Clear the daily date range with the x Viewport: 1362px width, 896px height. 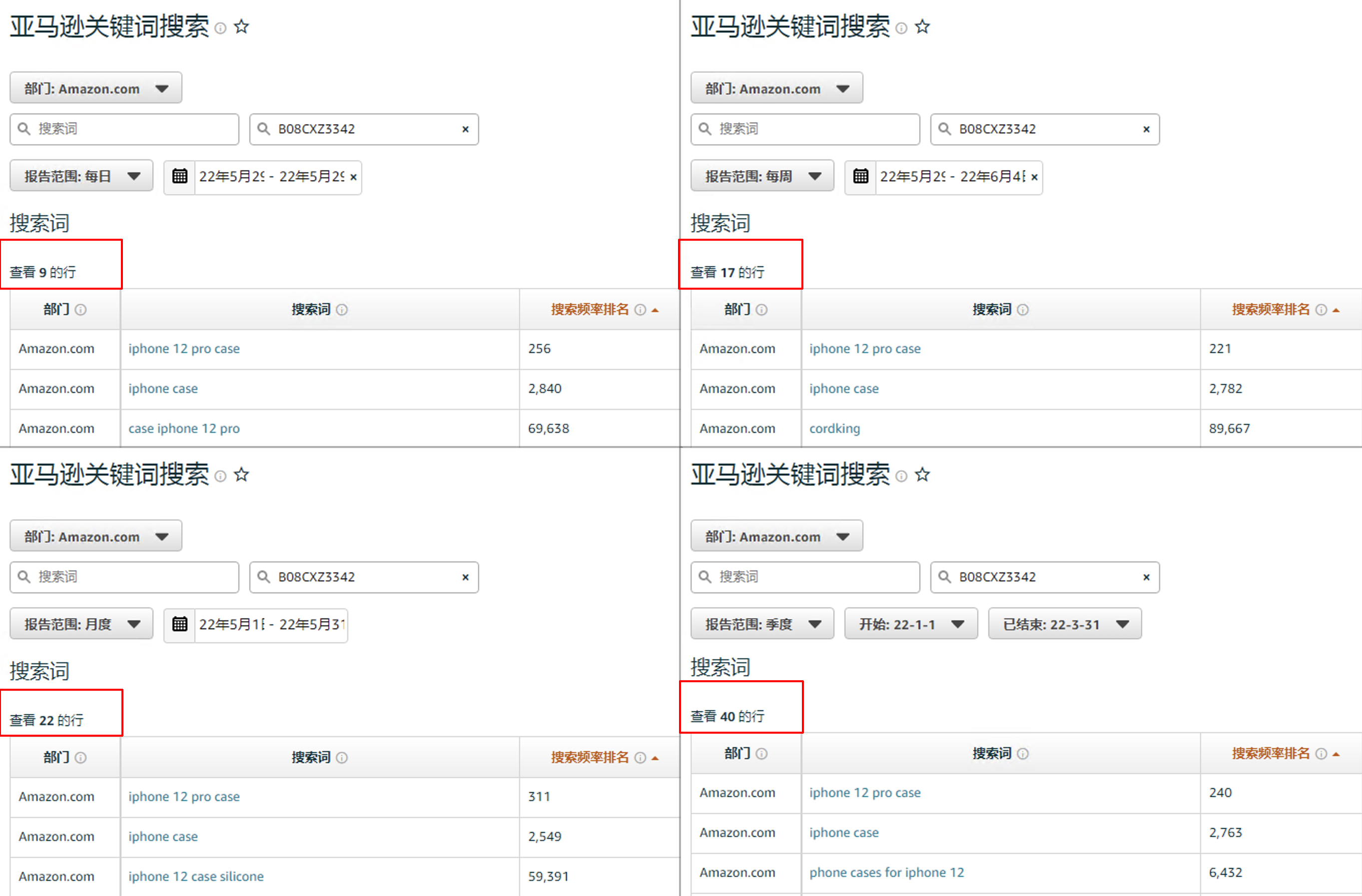coord(353,177)
